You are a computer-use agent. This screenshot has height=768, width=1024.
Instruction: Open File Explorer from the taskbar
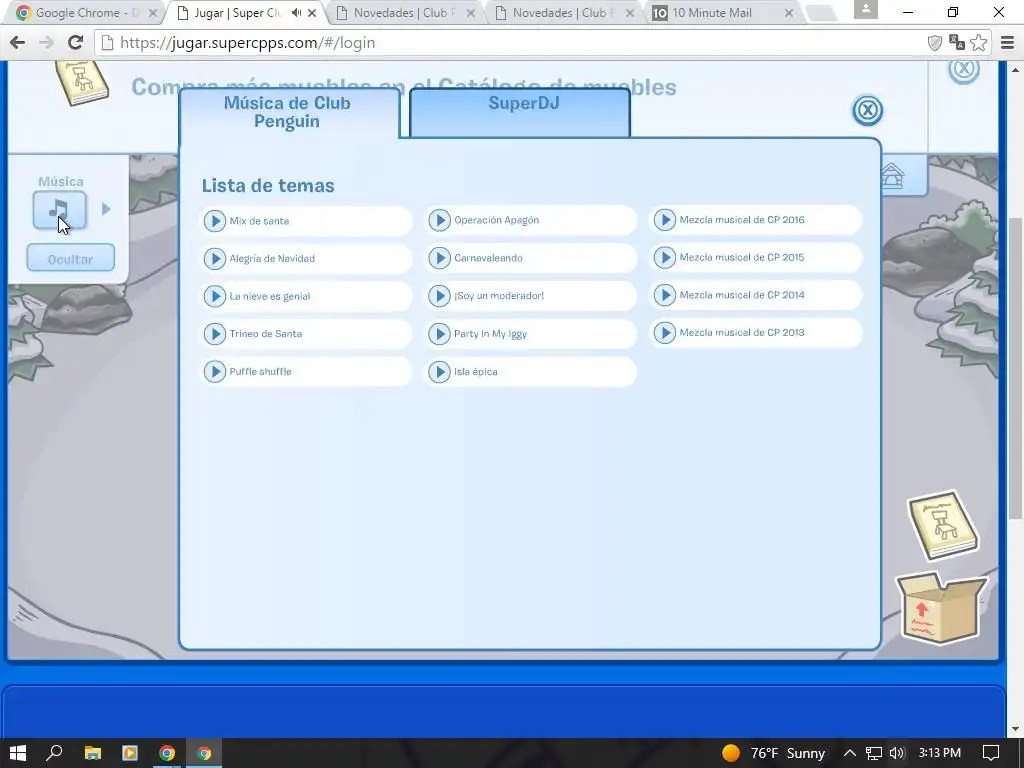(x=93, y=753)
